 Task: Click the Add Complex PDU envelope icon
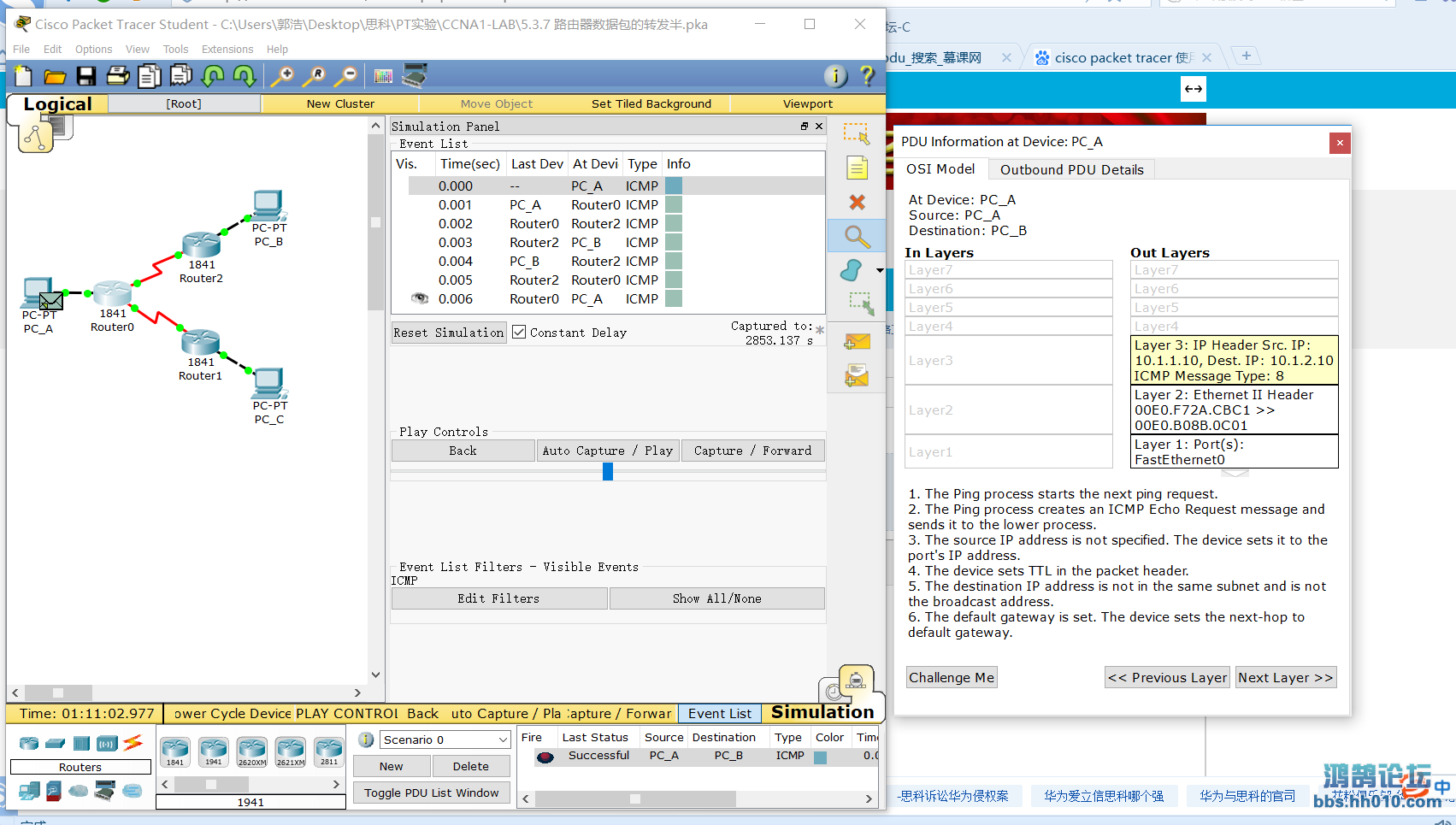857,376
